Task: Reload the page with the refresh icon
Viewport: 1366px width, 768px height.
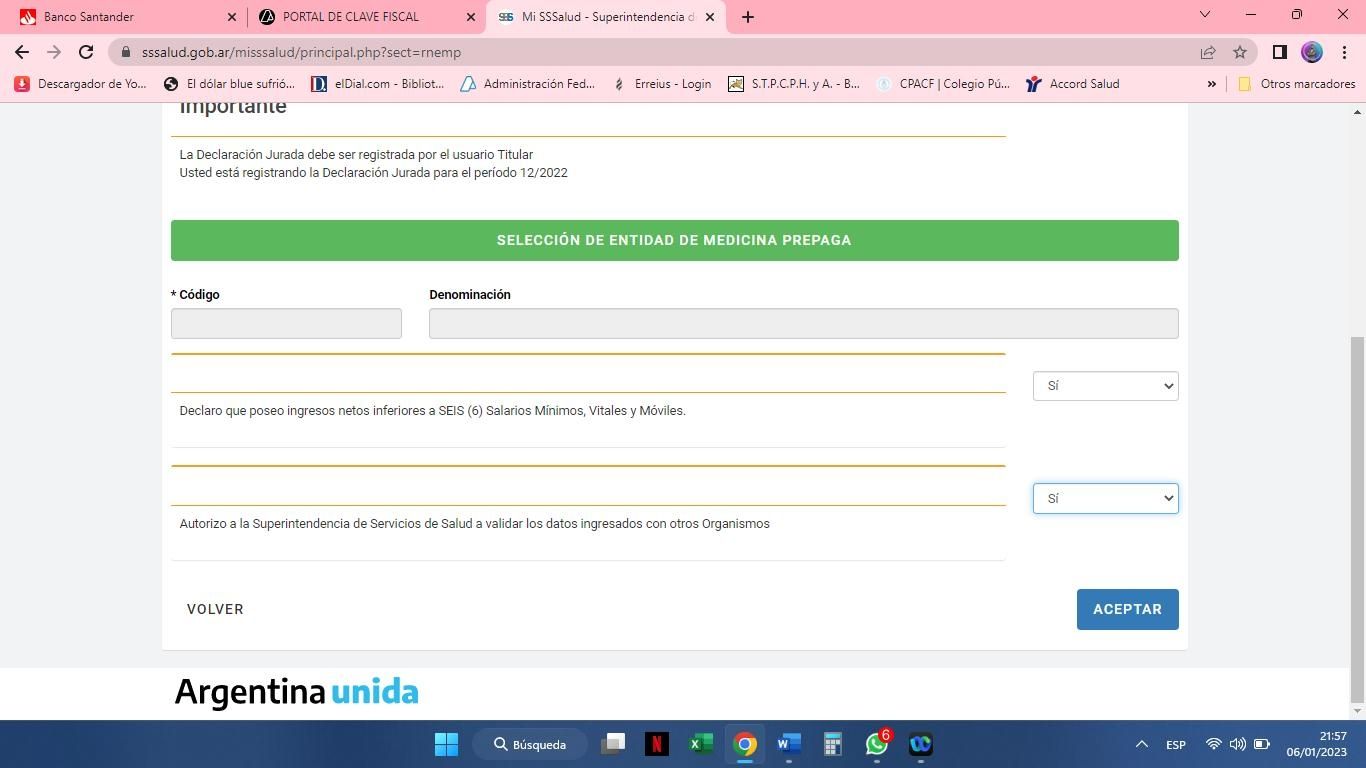Action: coord(86,52)
